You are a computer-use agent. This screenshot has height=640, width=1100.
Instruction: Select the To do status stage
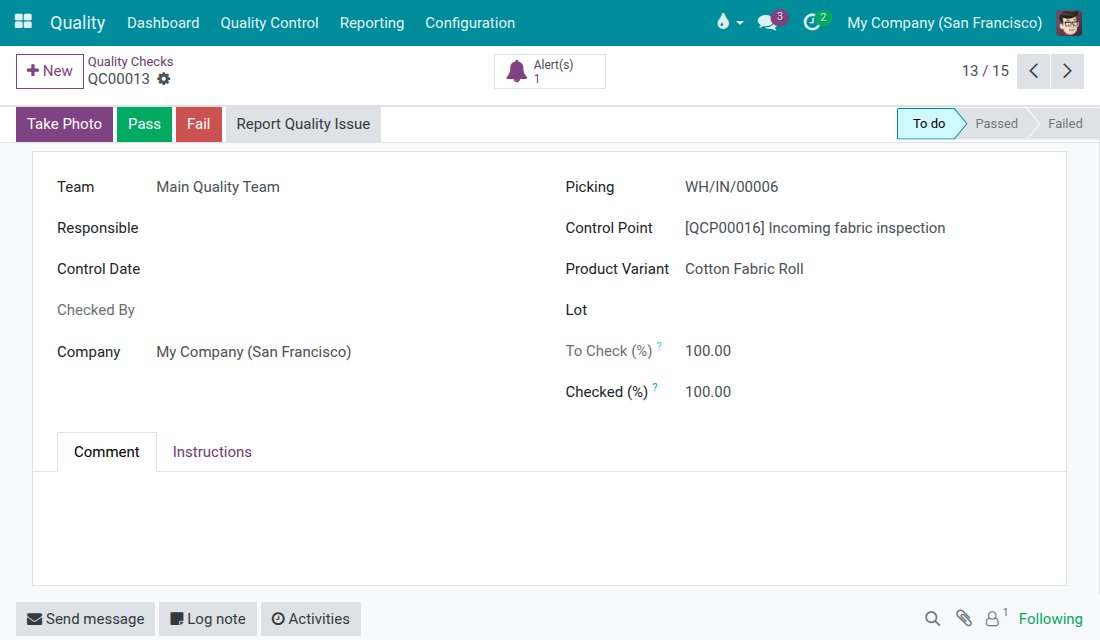[x=929, y=124]
